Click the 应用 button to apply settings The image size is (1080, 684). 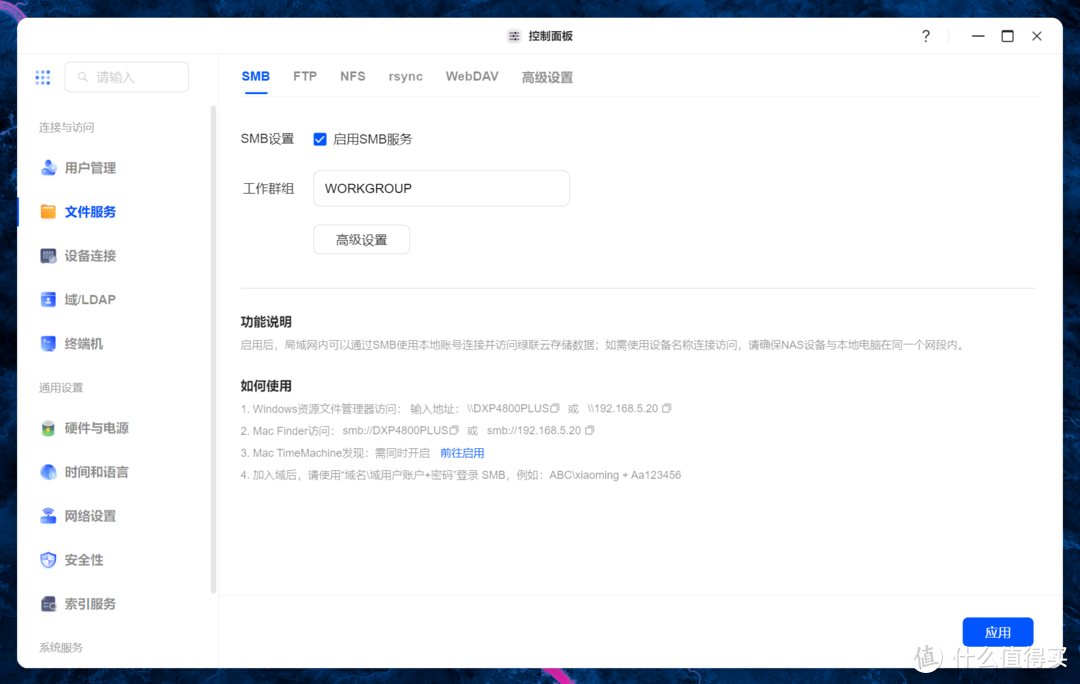coord(997,631)
